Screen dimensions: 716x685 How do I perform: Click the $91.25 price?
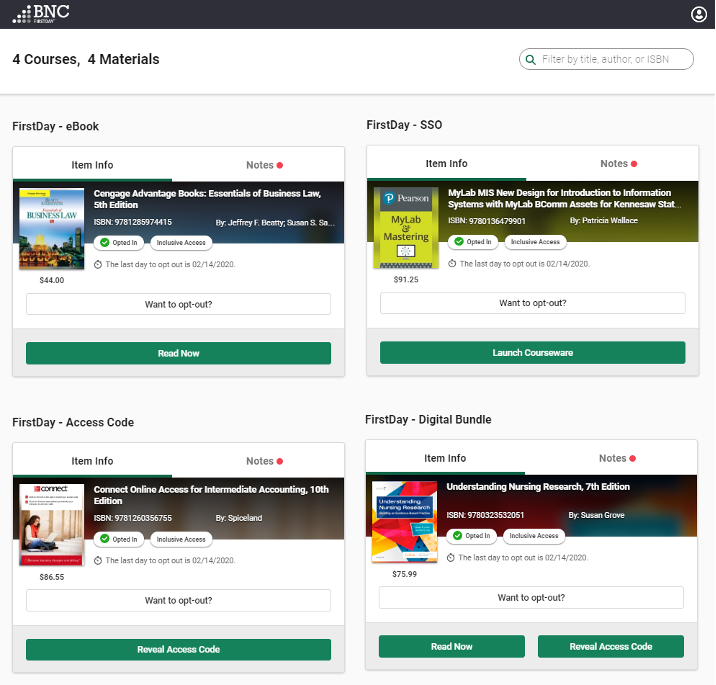point(406,279)
